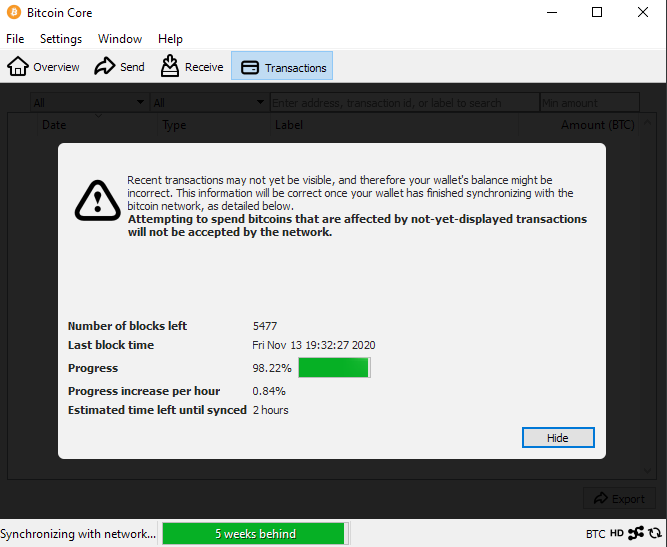Click last block time 'Fri Nov 13 19:32:27 2020'
The height and width of the screenshot is (547, 667).
click(314, 345)
